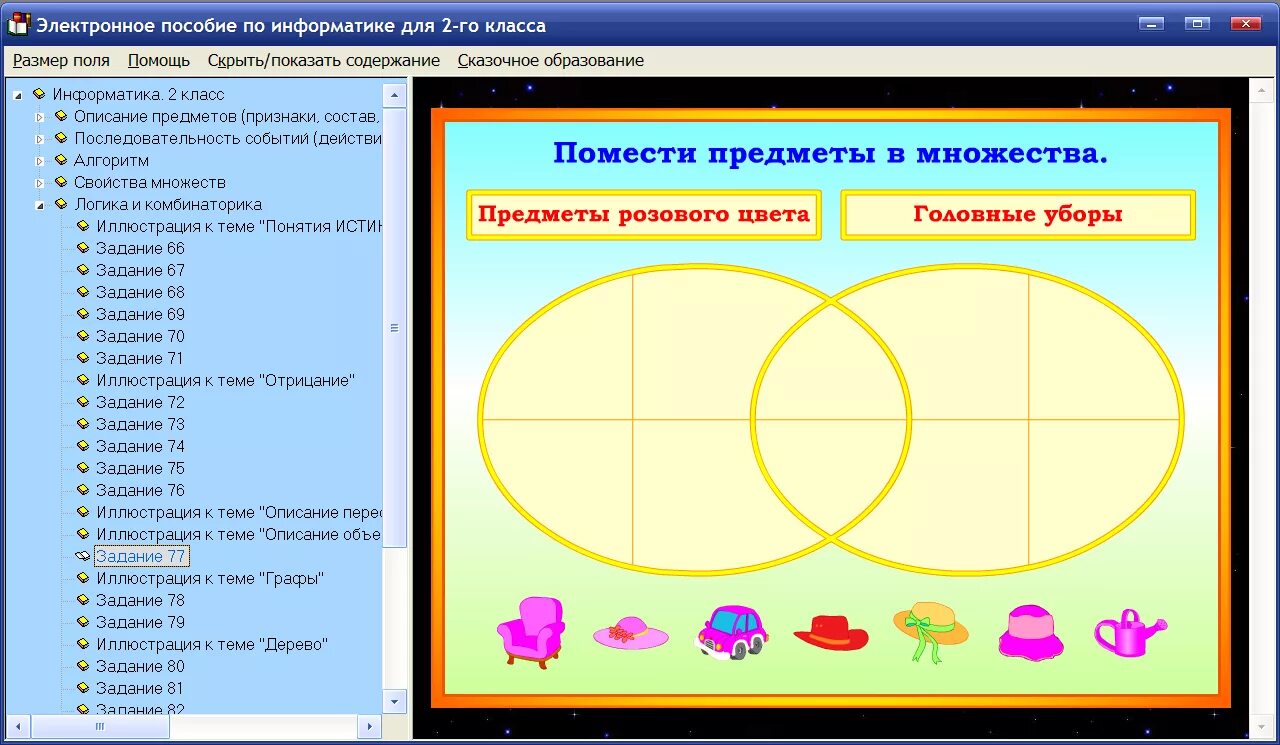Click the Предметы розового цвета set label

643,214
